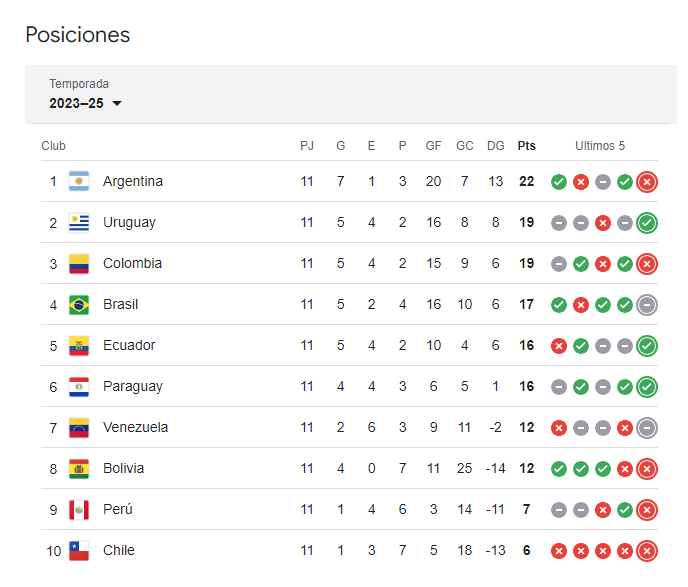This screenshot has height=587, width=688.
Task: Click the Pts column header
Action: [x=526, y=146]
